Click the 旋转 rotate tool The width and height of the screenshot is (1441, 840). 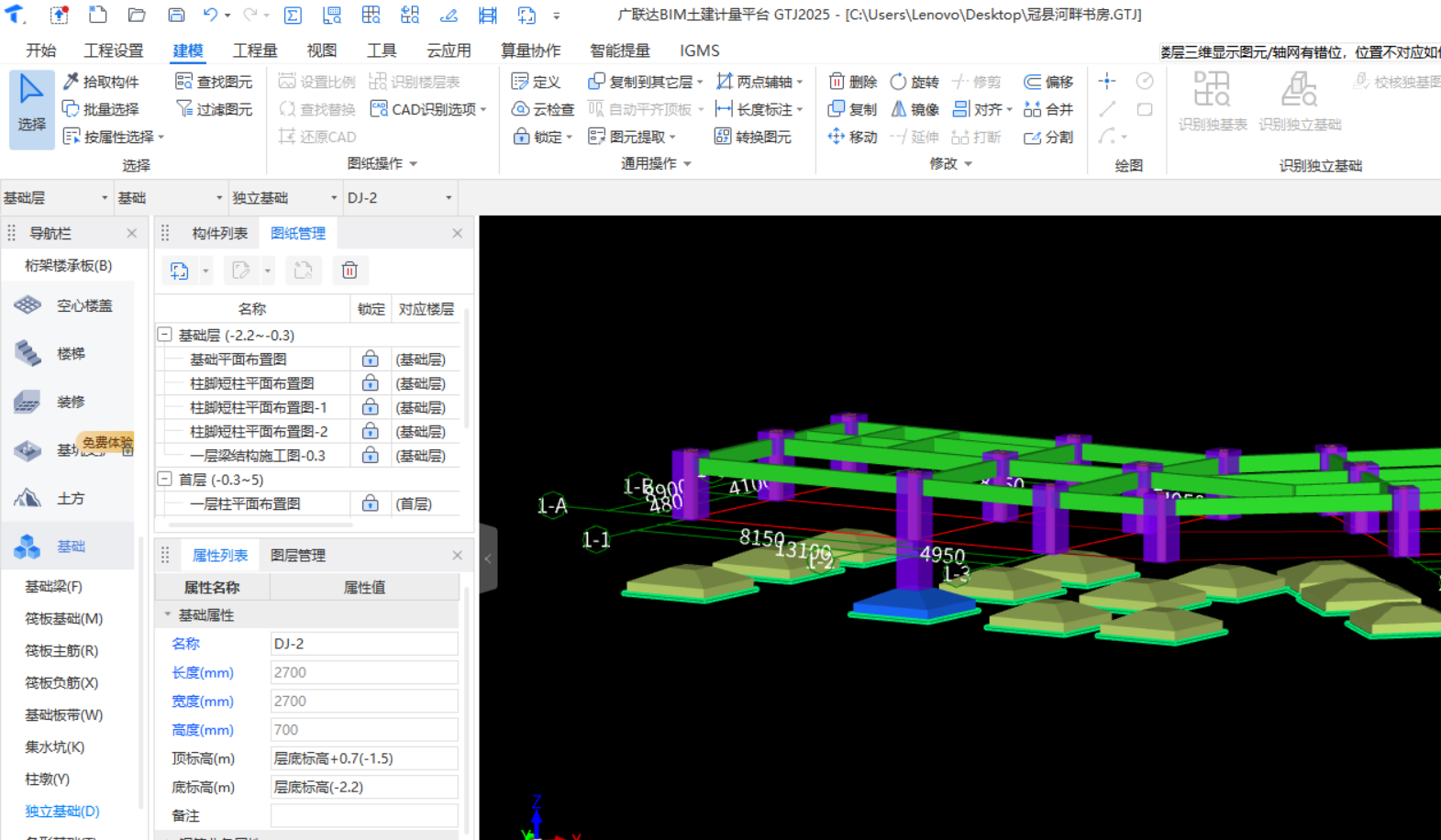click(x=914, y=82)
